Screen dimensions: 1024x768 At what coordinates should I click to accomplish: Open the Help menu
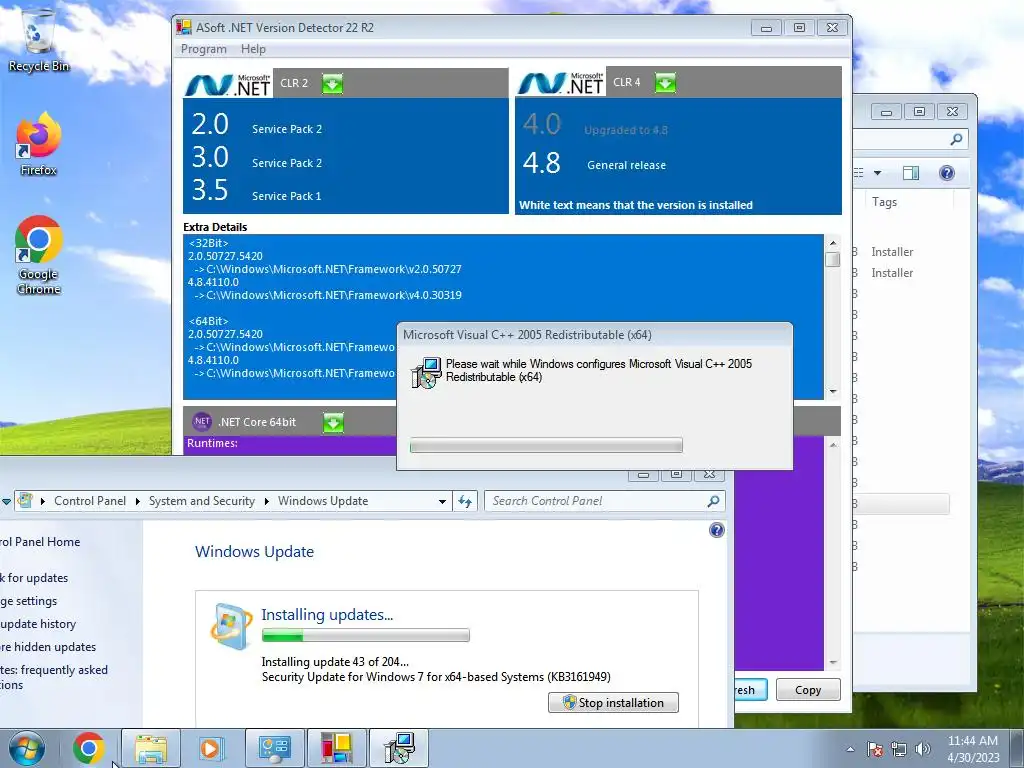[x=253, y=49]
